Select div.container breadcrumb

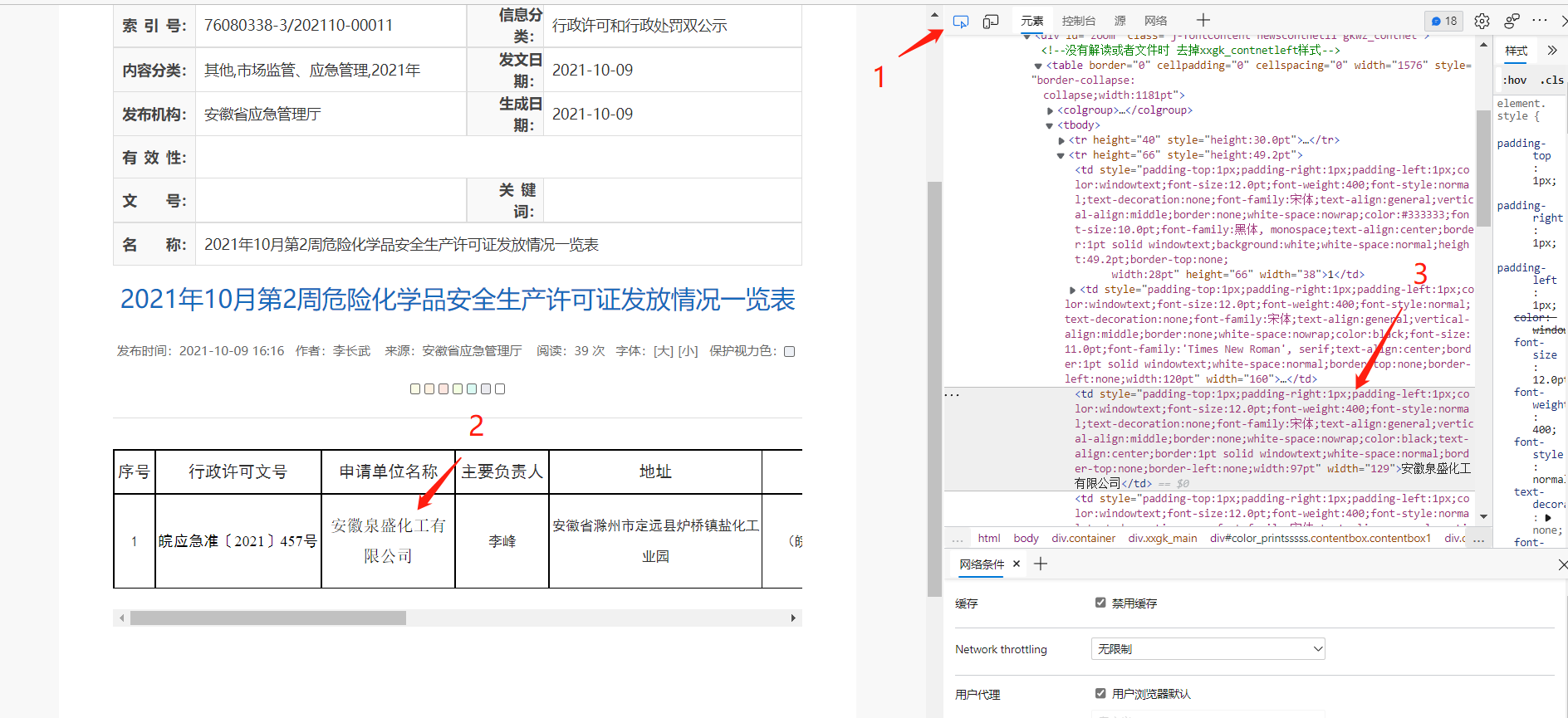(1083, 539)
